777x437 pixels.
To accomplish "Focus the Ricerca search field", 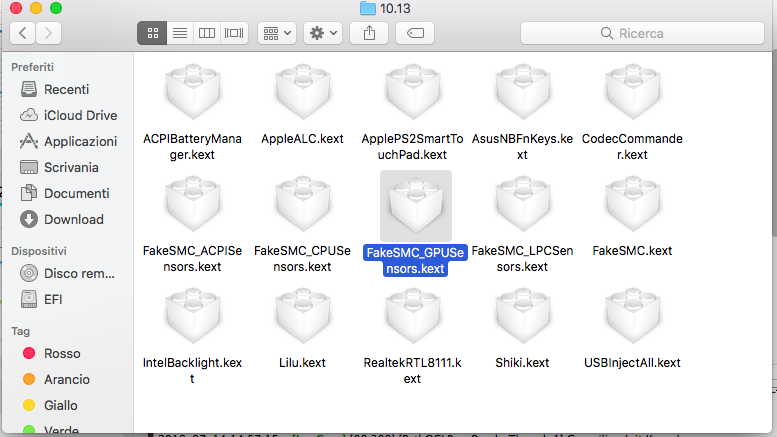I will pyautogui.click(x=642, y=33).
